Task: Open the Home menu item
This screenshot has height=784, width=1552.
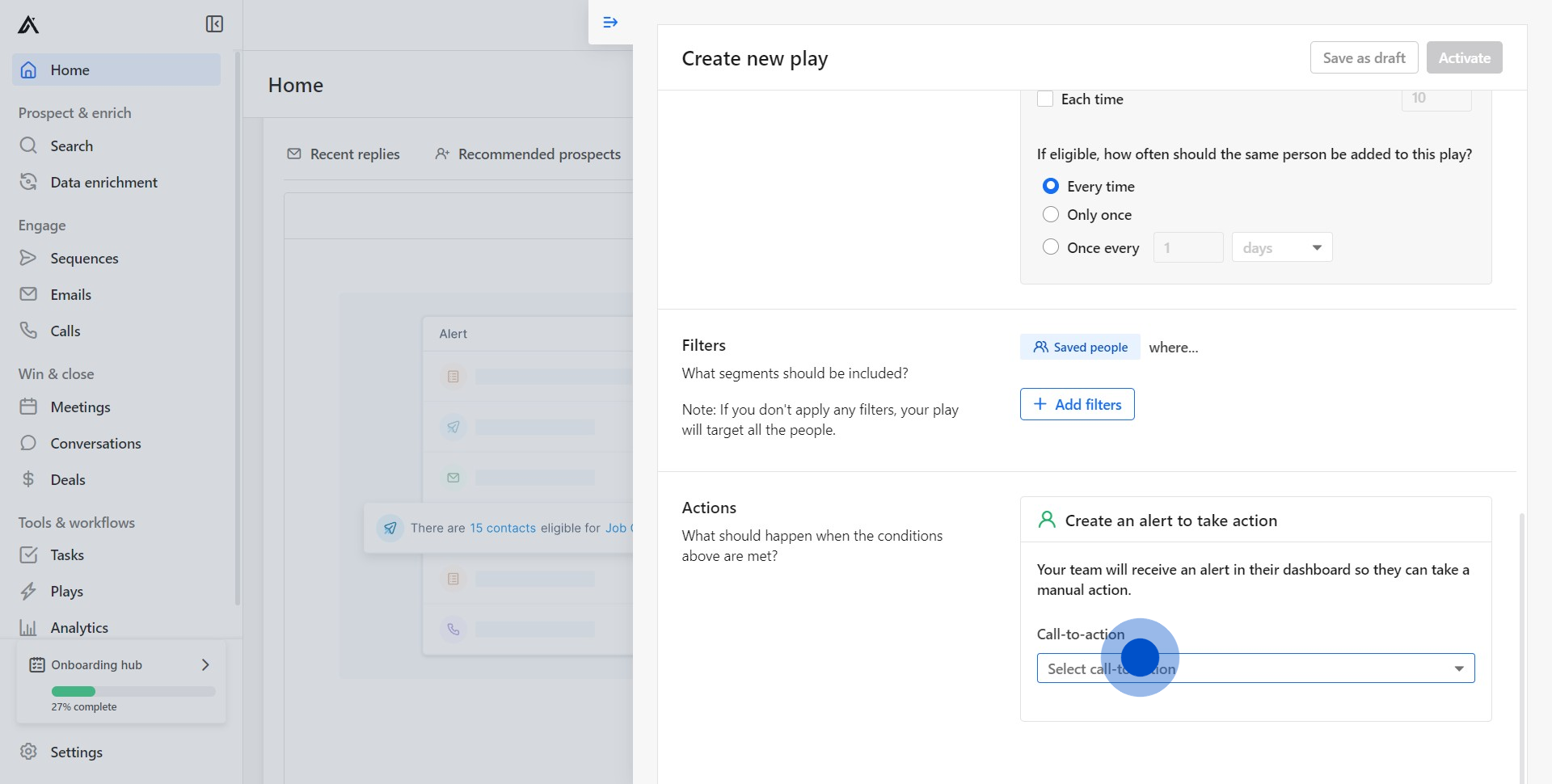Action: 116,70
